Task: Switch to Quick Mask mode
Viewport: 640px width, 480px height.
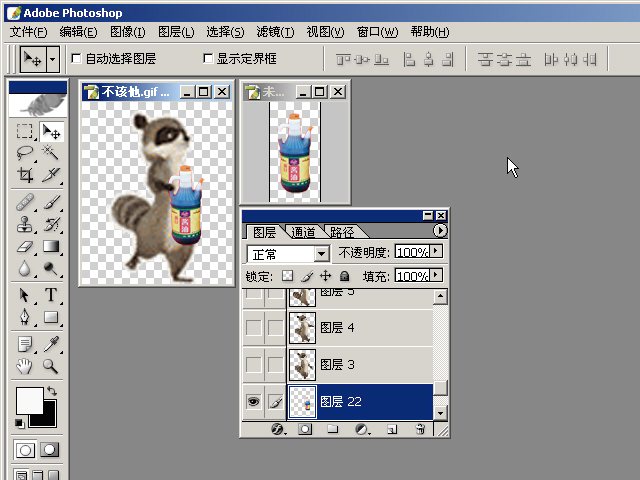Action: (49, 450)
